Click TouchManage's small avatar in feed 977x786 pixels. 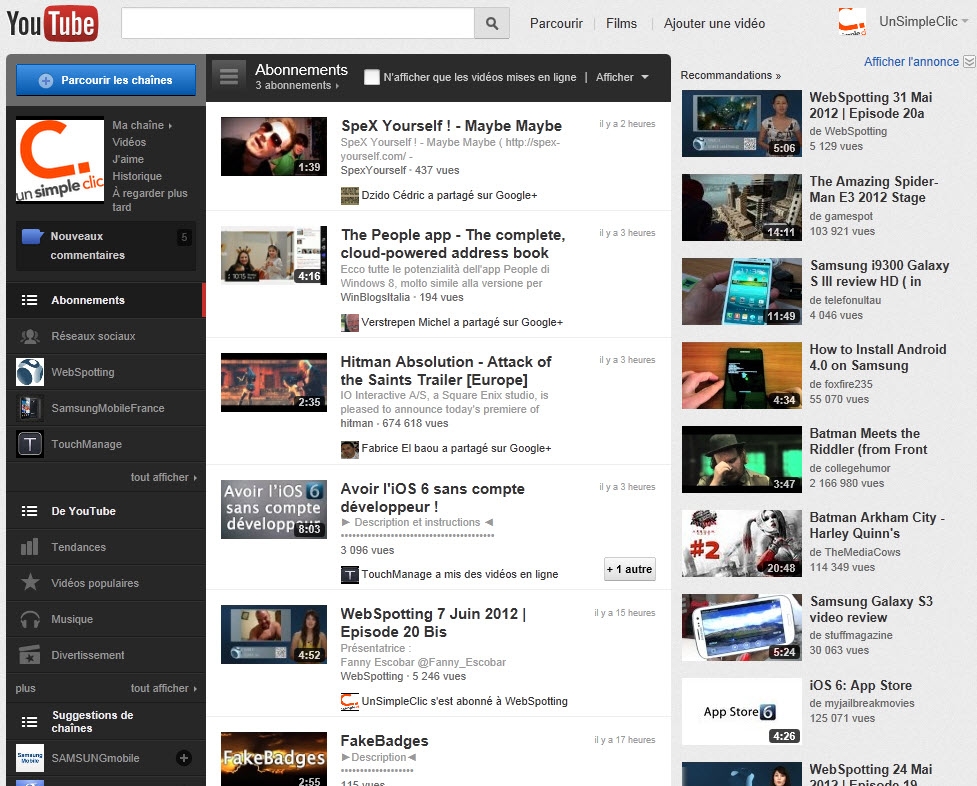pyautogui.click(x=350, y=575)
